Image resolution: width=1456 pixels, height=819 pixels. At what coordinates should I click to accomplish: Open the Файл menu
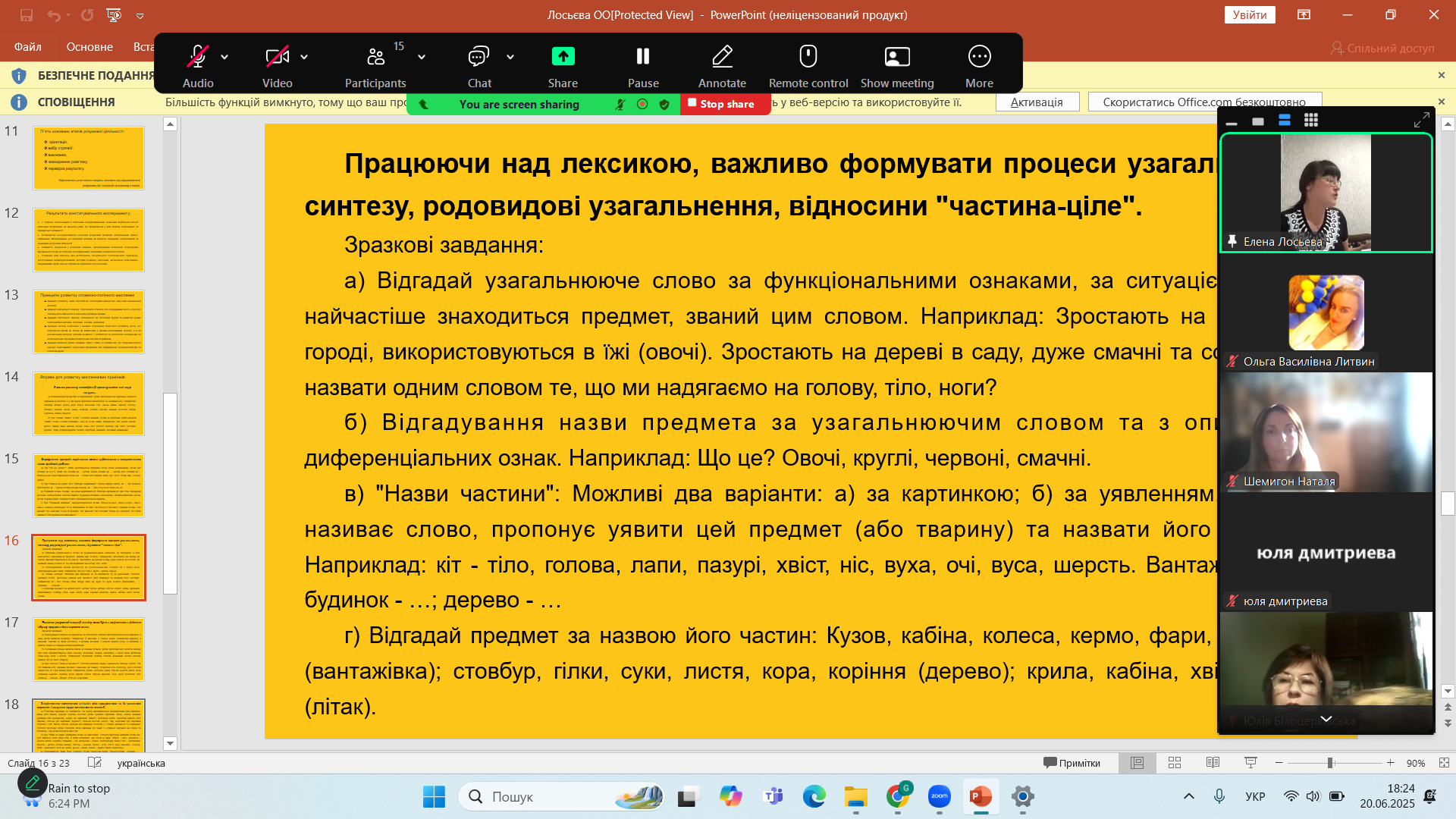pyautogui.click(x=28, y=47)
